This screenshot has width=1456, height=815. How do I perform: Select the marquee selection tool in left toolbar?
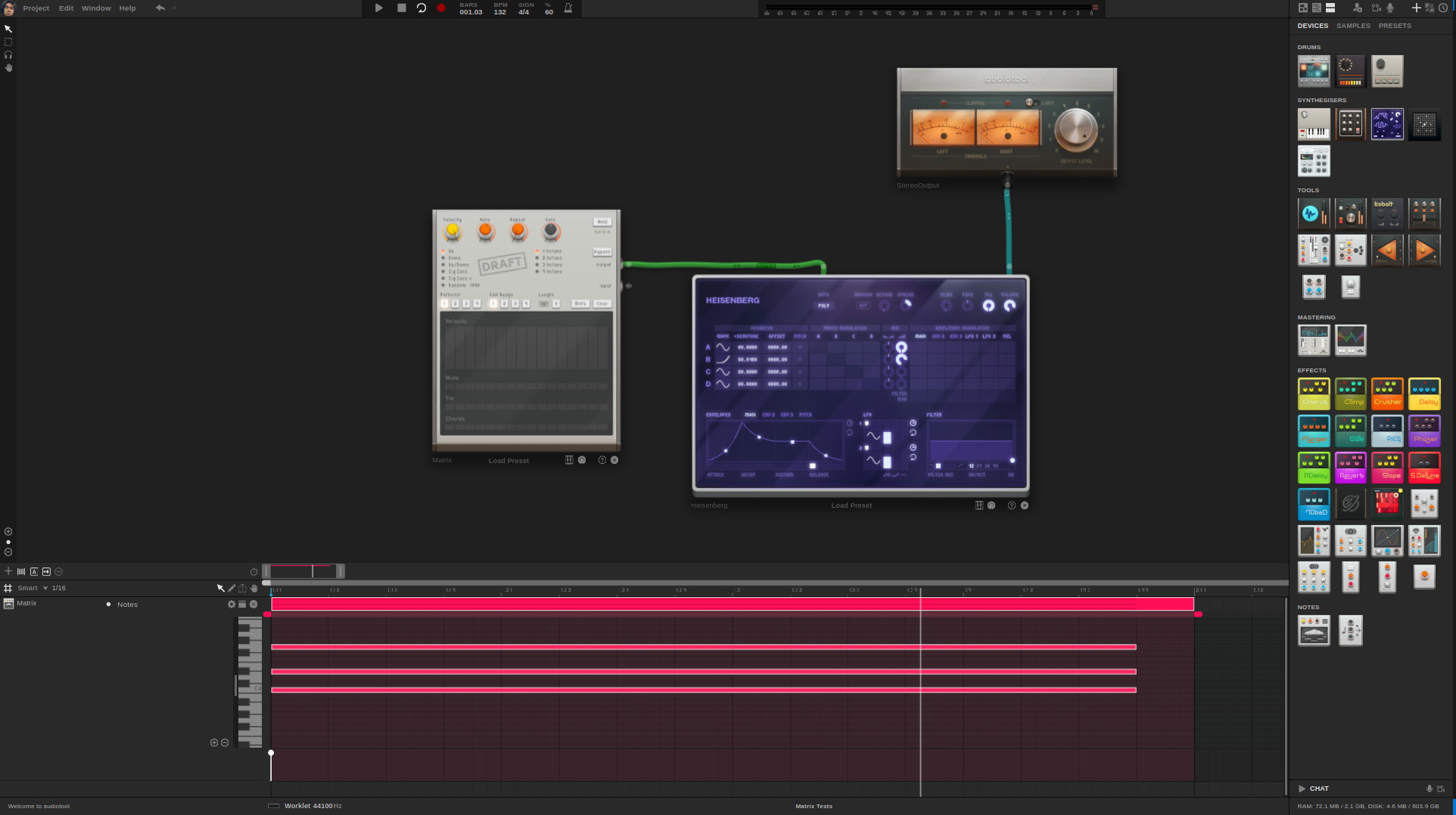click(x=8, y=42)
